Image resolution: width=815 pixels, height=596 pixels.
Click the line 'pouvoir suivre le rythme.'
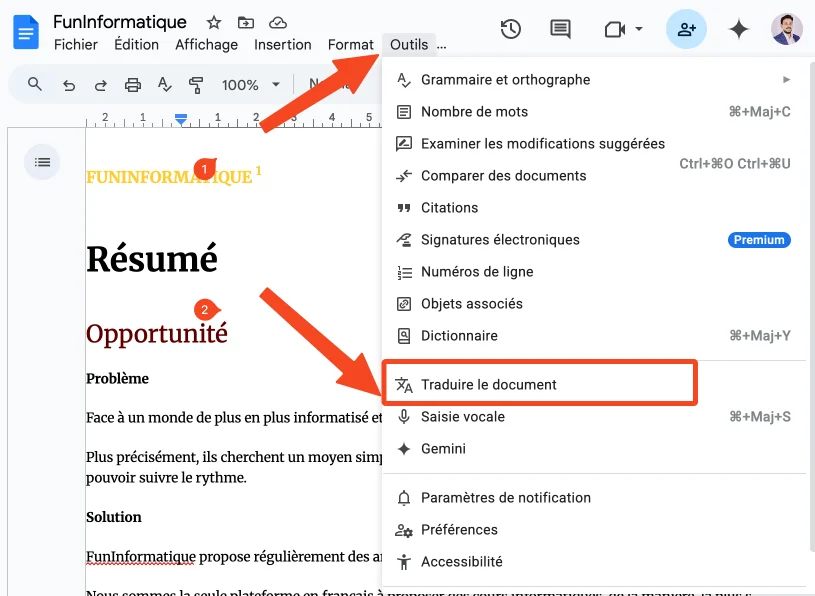tap(166, 478)
